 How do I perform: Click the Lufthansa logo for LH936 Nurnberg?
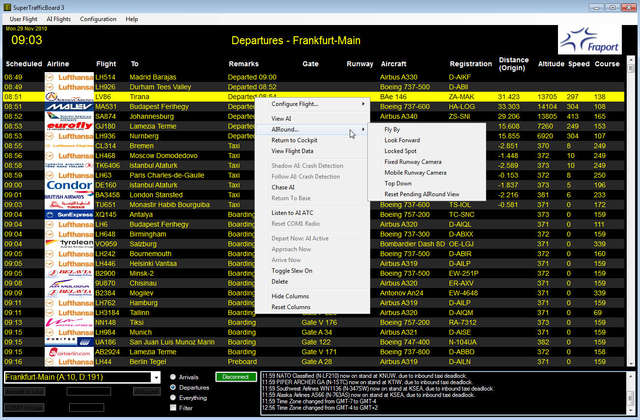tap(69, 136)
